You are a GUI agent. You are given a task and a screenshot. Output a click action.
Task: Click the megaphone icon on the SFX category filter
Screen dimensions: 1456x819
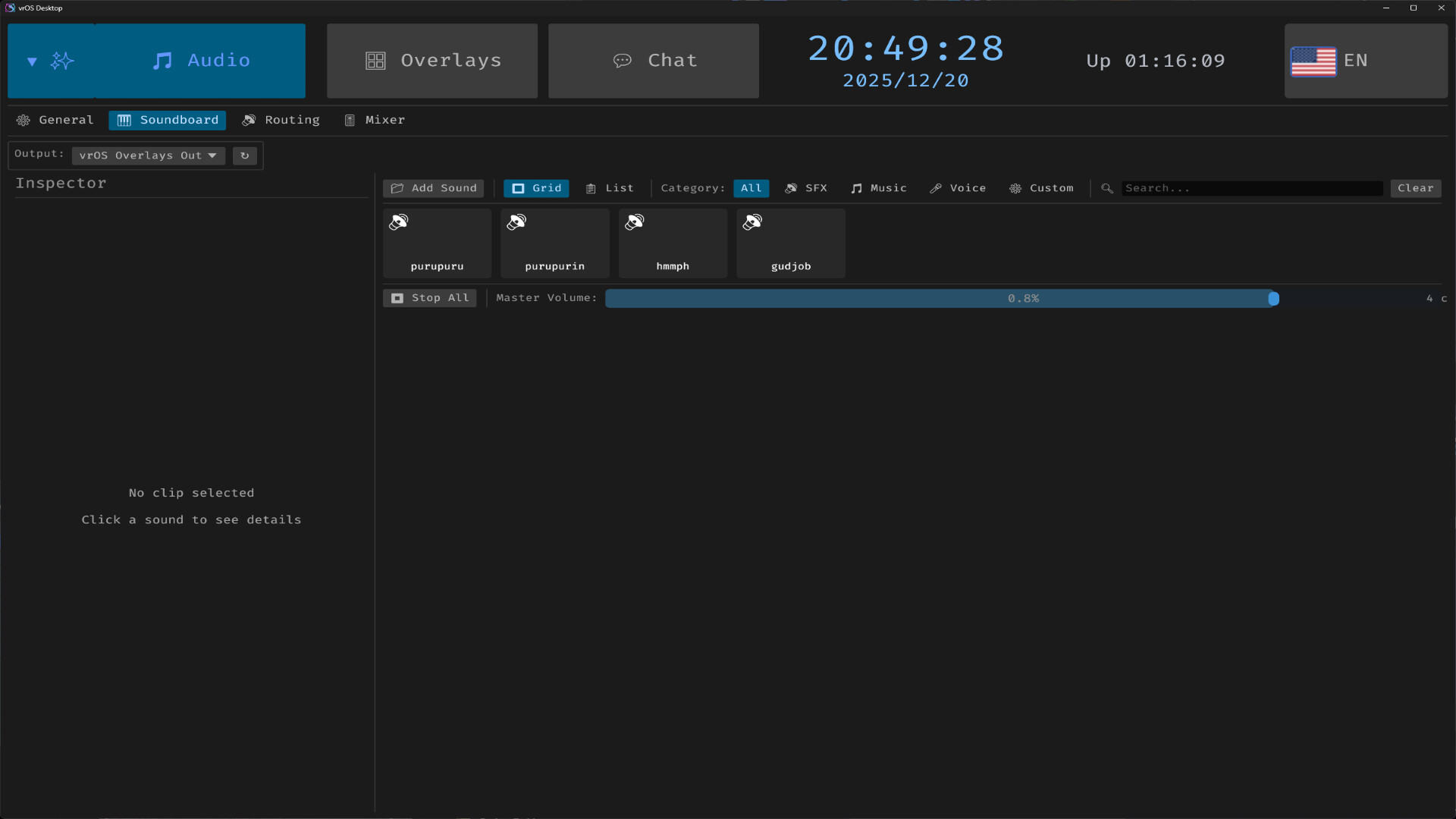pyautogui.click(x=792, y=188)
